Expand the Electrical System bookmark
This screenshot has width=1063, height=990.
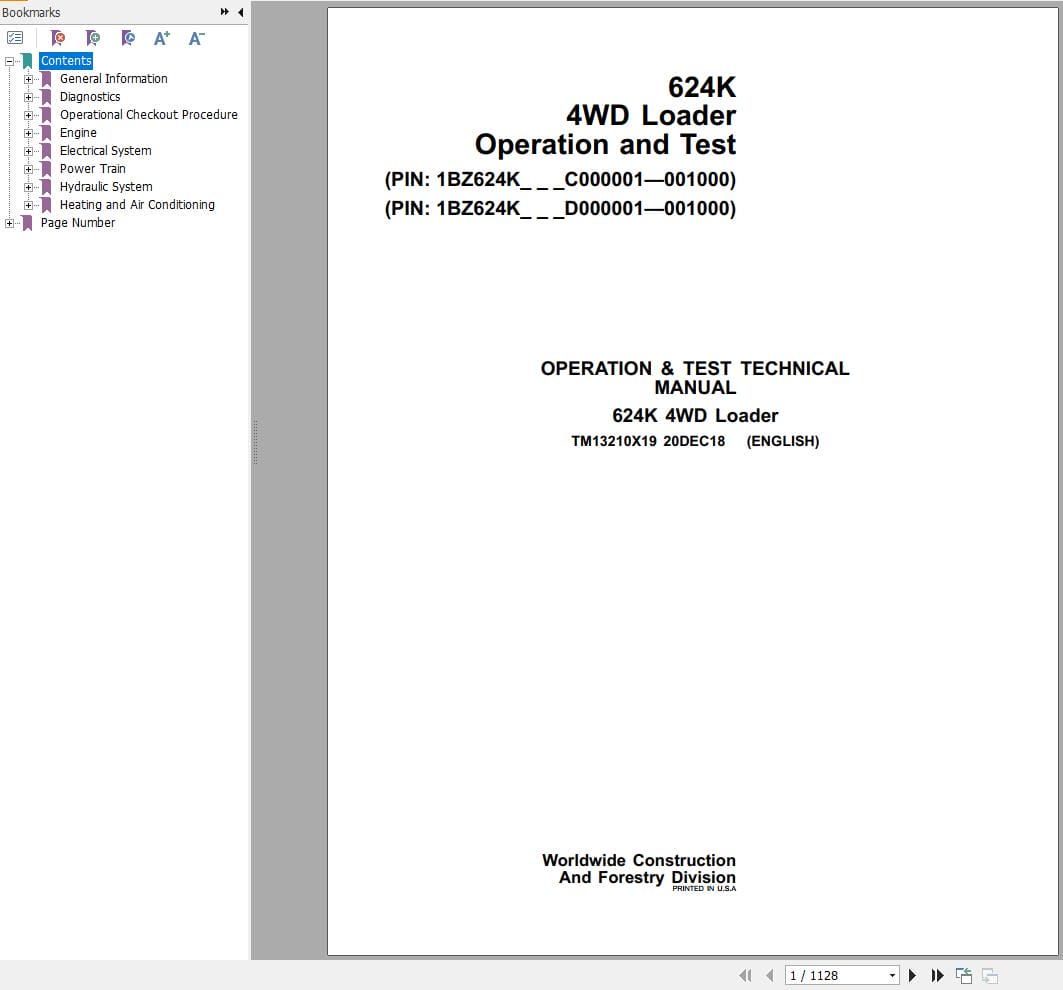point(28,151)
